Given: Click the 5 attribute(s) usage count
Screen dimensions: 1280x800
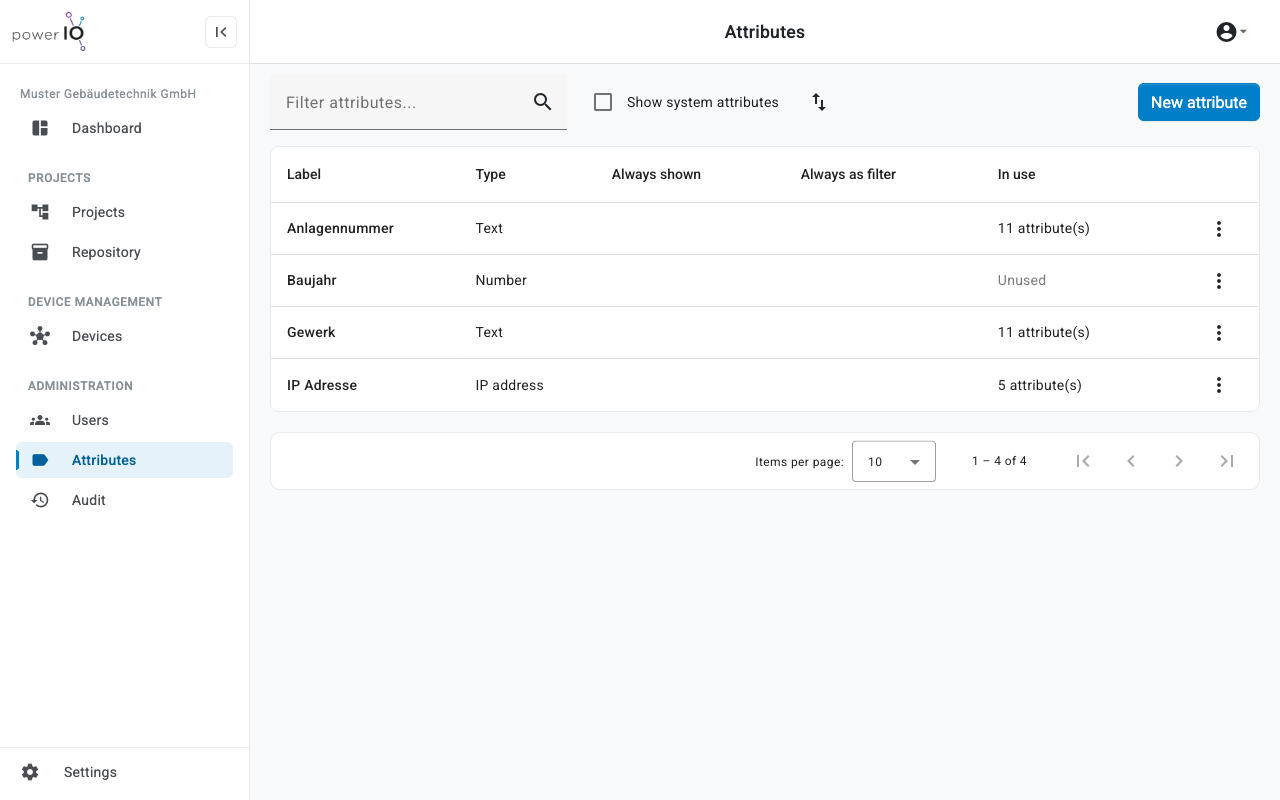Looking at the screenshot, I should point(1040,385).
